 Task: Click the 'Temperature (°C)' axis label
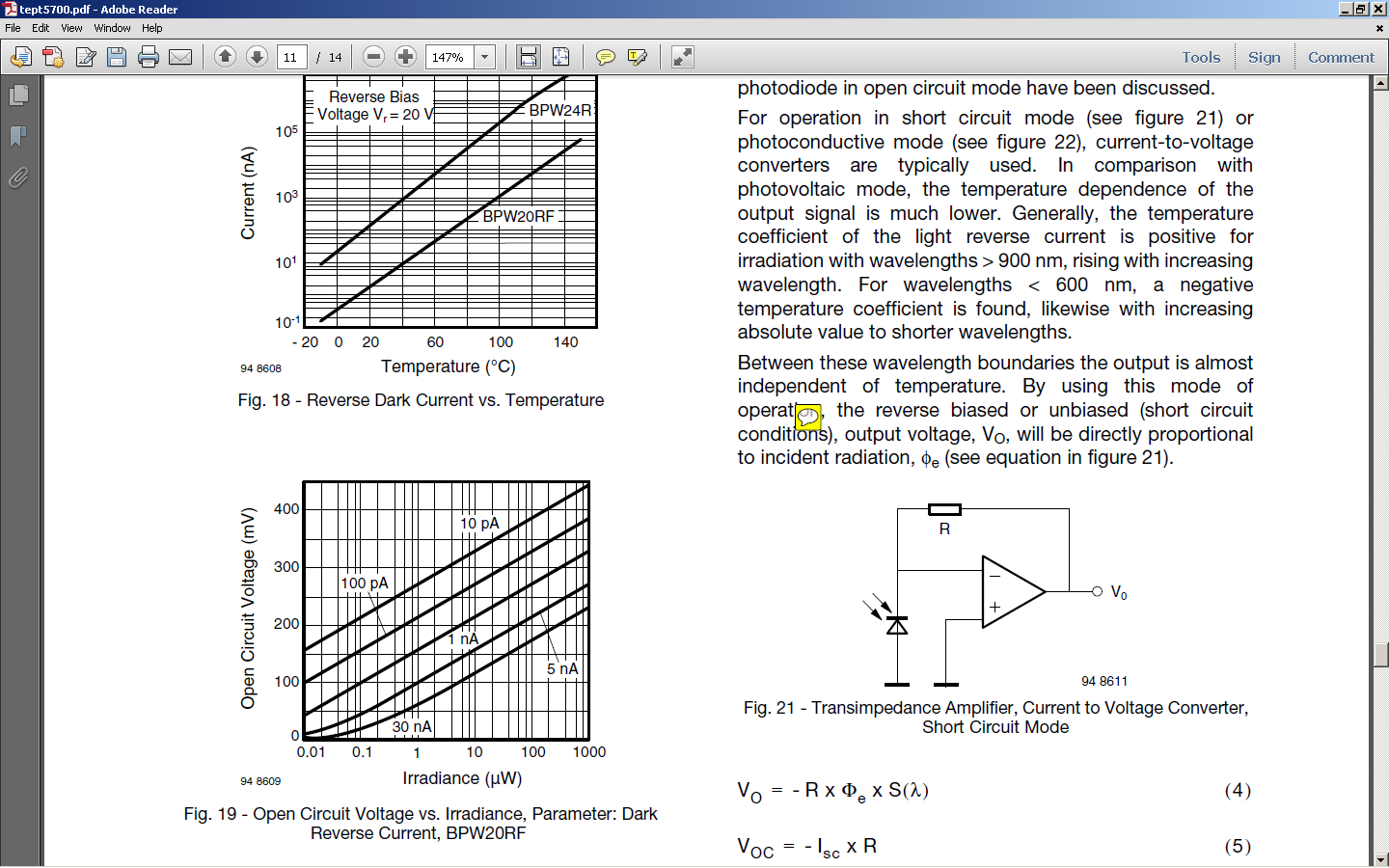pos(449,366)
